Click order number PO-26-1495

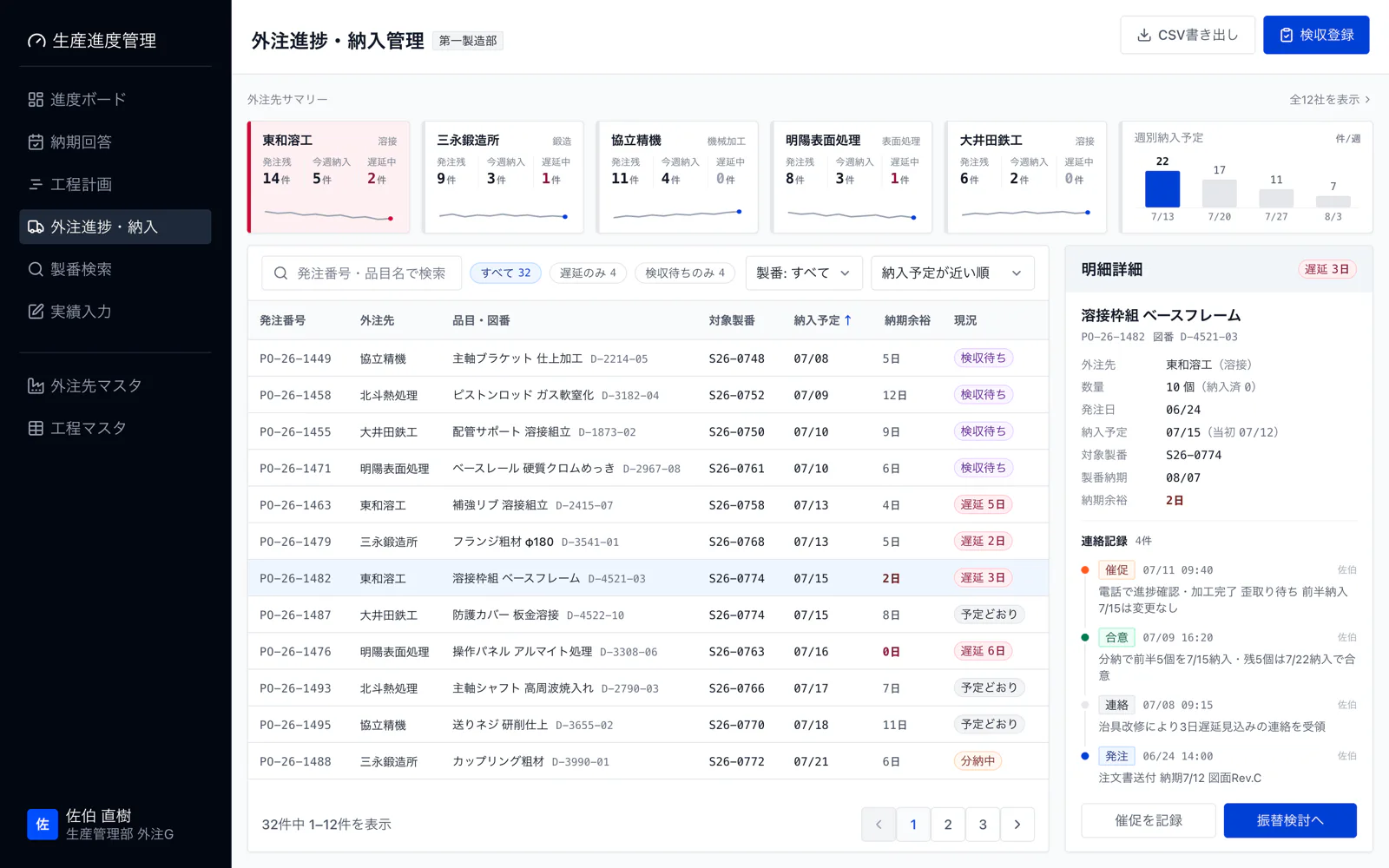[x=295, y=725]
